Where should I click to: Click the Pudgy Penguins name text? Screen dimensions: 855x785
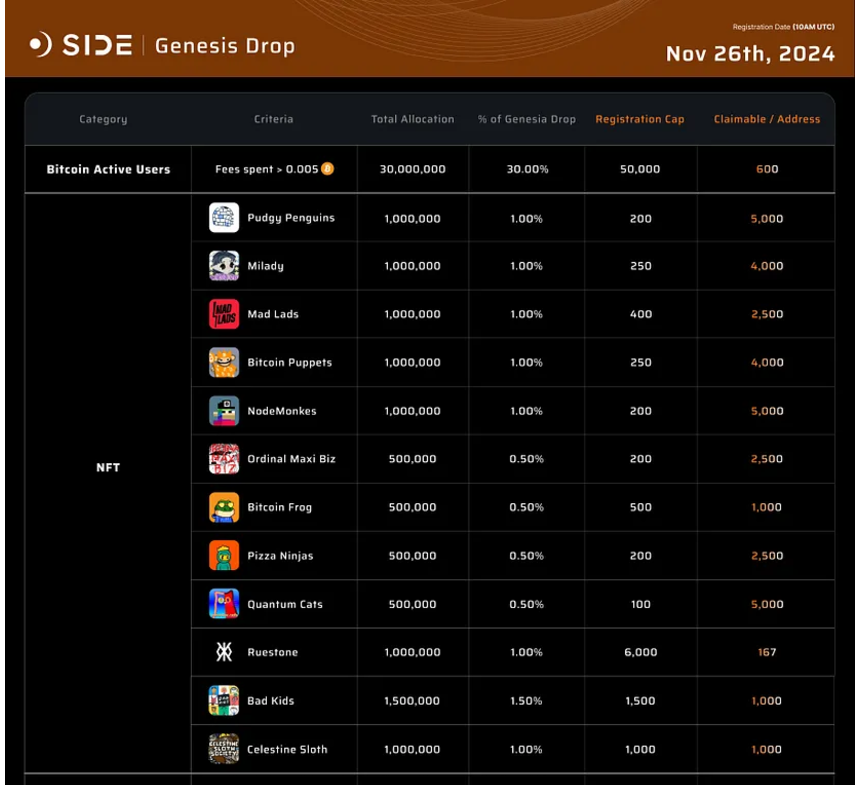291,218
